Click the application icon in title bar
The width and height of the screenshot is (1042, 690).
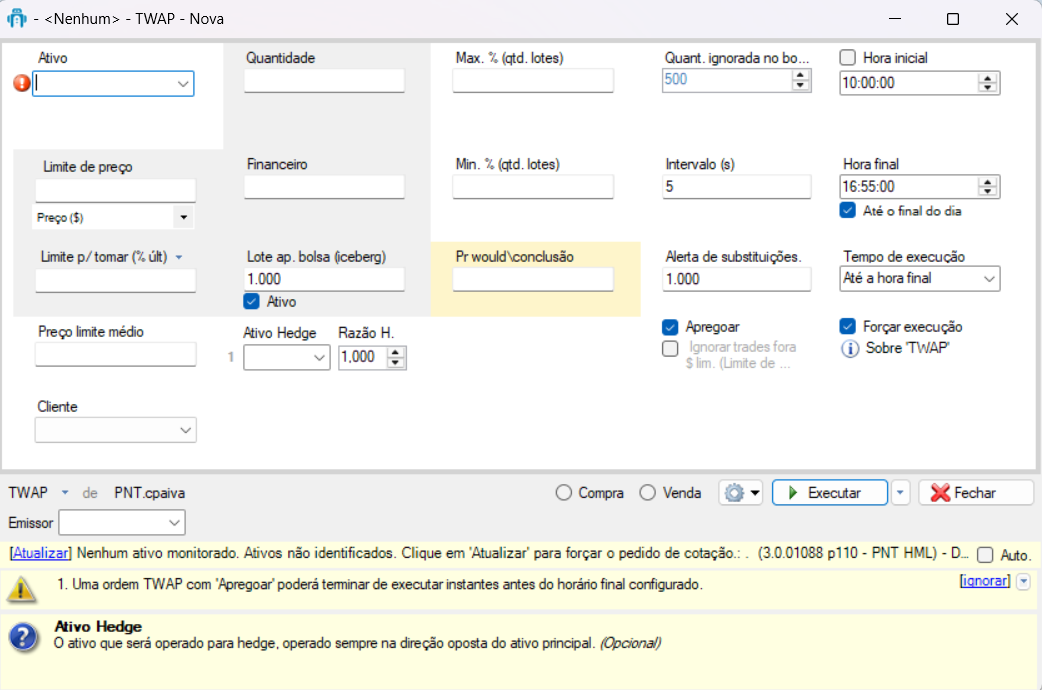pos(16,19)
